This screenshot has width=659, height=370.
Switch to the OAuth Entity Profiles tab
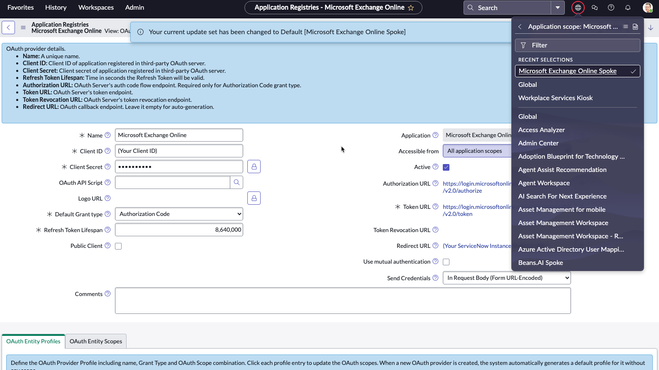33,341
